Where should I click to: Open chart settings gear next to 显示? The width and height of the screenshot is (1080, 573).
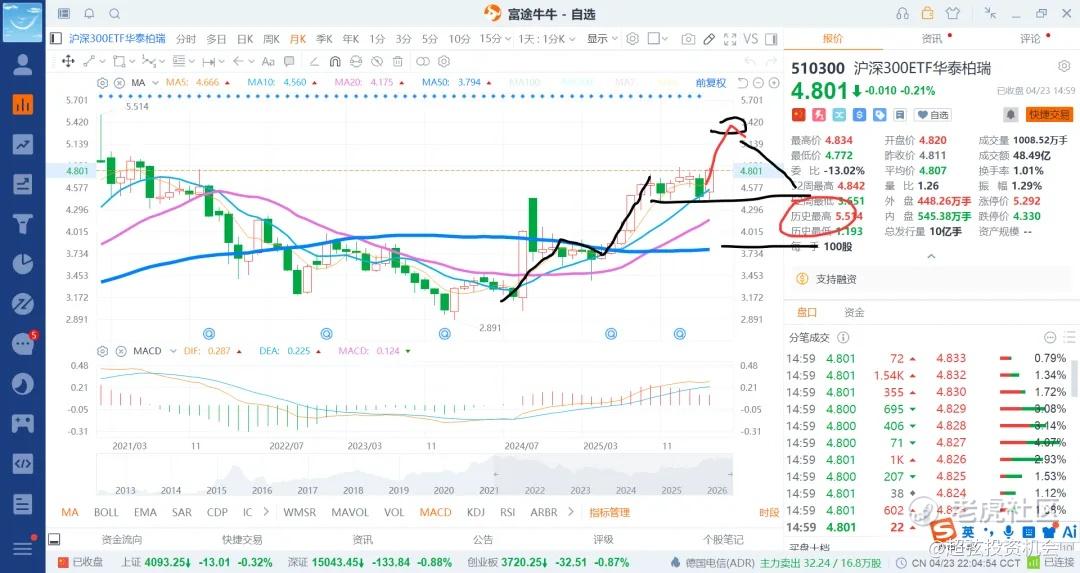click(632, 39)
